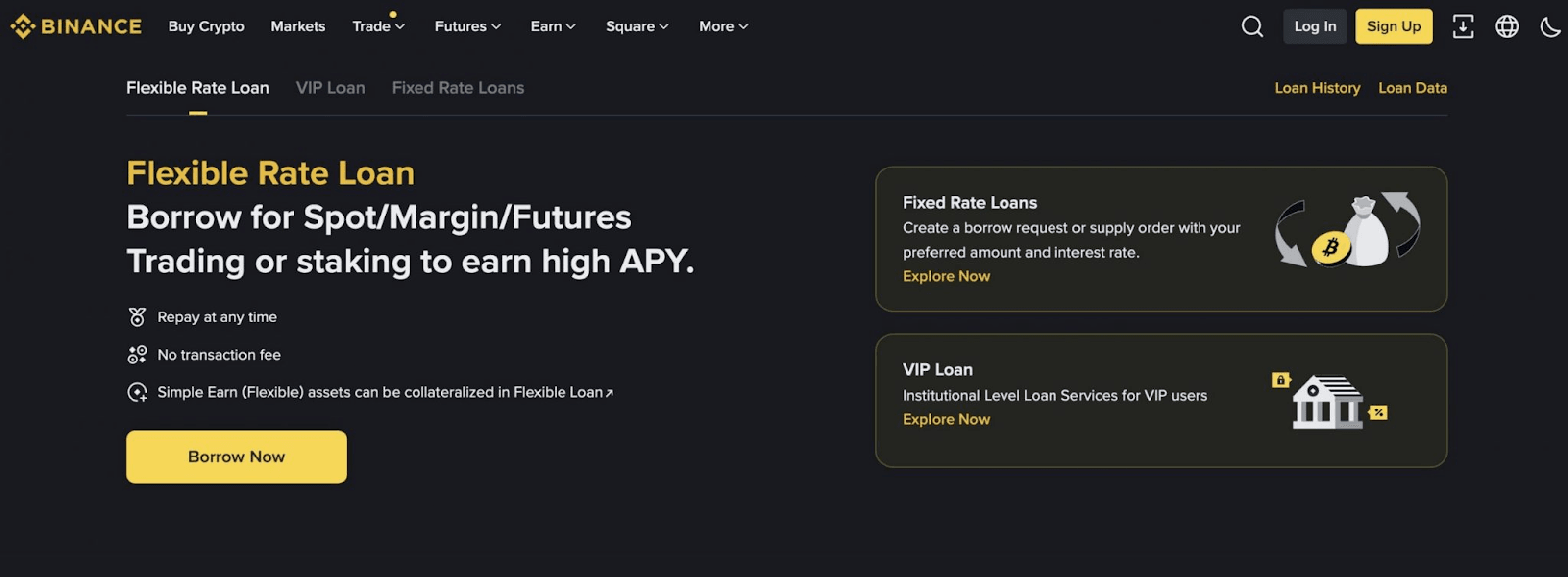Expand the Futures dropdown
The image size is (1568, 577).
(x=468, y=26)
